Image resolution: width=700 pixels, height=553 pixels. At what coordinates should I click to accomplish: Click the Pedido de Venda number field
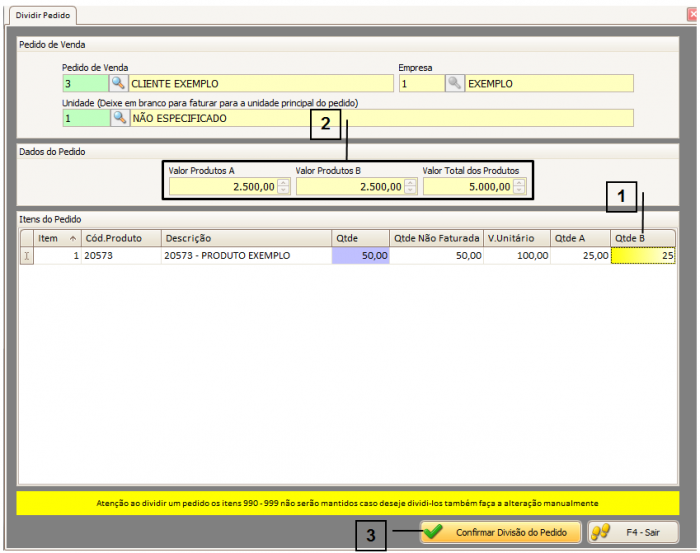(x=84, y=84)
